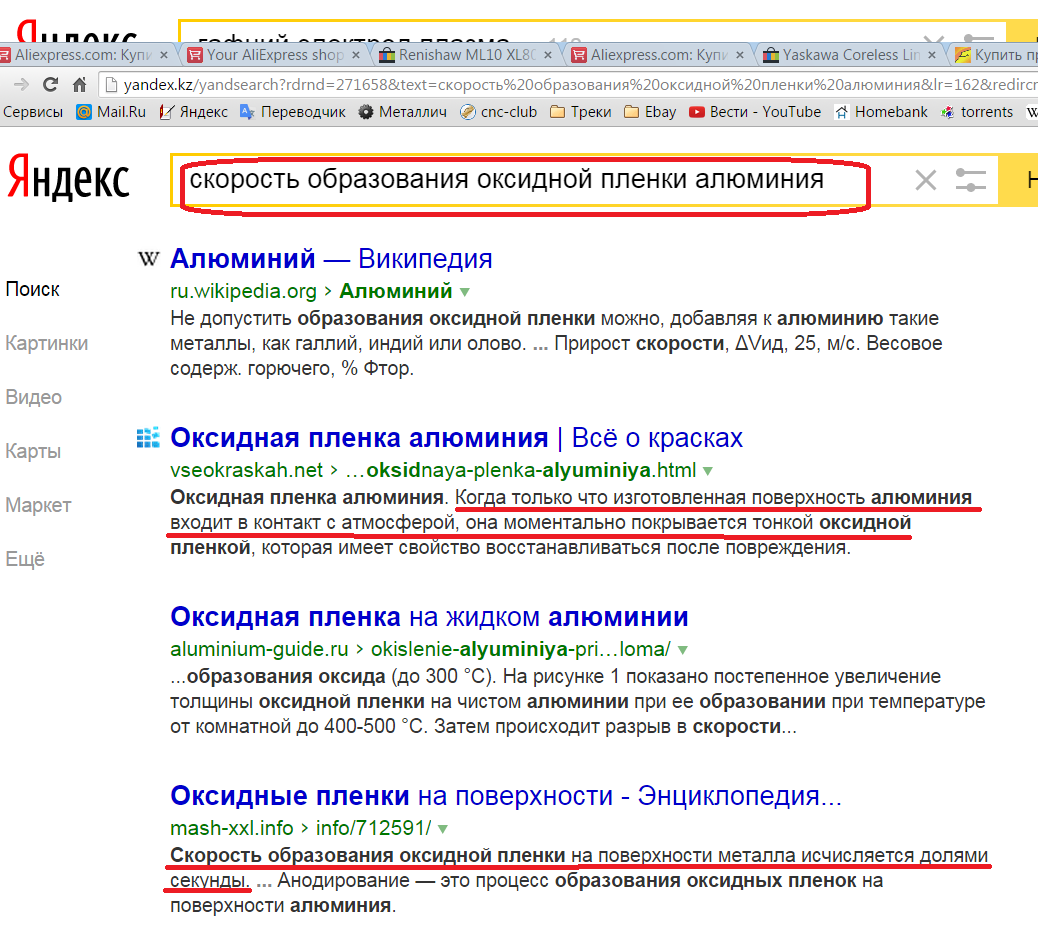Open the Mail.Ru bookmark
Screen dimensions: 1038x939
click(111, 112)
